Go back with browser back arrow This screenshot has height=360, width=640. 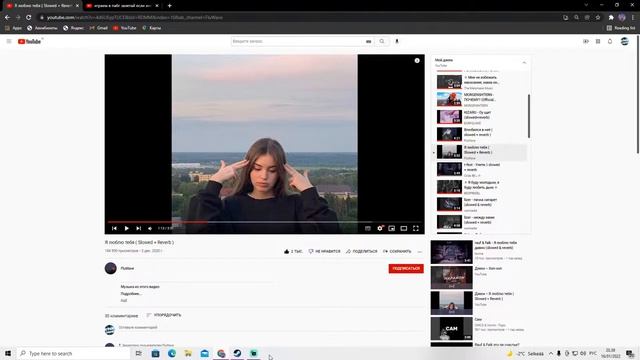7,18
